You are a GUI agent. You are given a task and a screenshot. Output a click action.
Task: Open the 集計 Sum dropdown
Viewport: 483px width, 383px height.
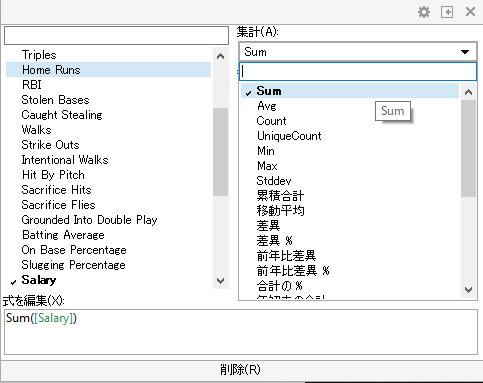click(x=358, y=52)
